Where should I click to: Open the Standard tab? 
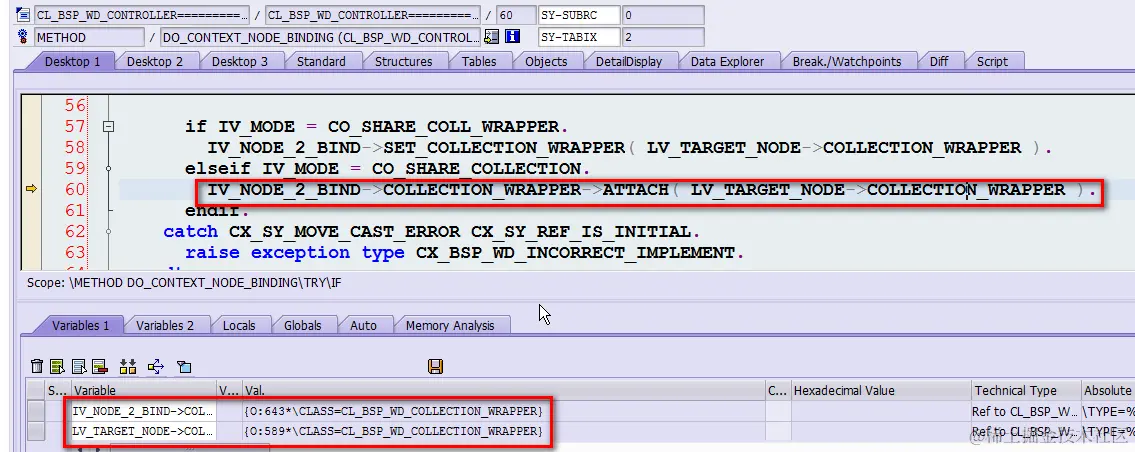pyautogui.click(x=321, y=62)
